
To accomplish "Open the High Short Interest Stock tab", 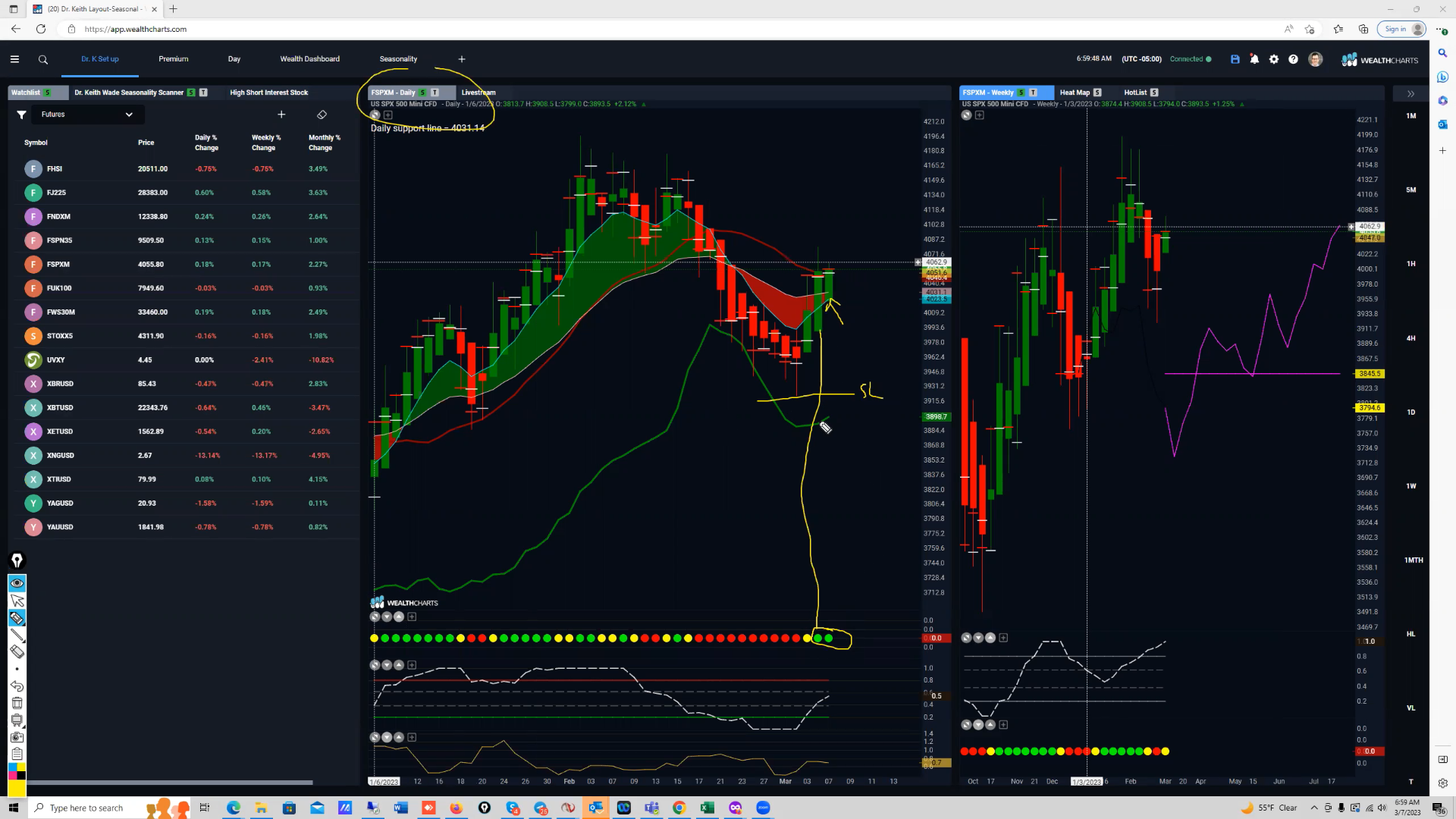I will pos(268,93).
